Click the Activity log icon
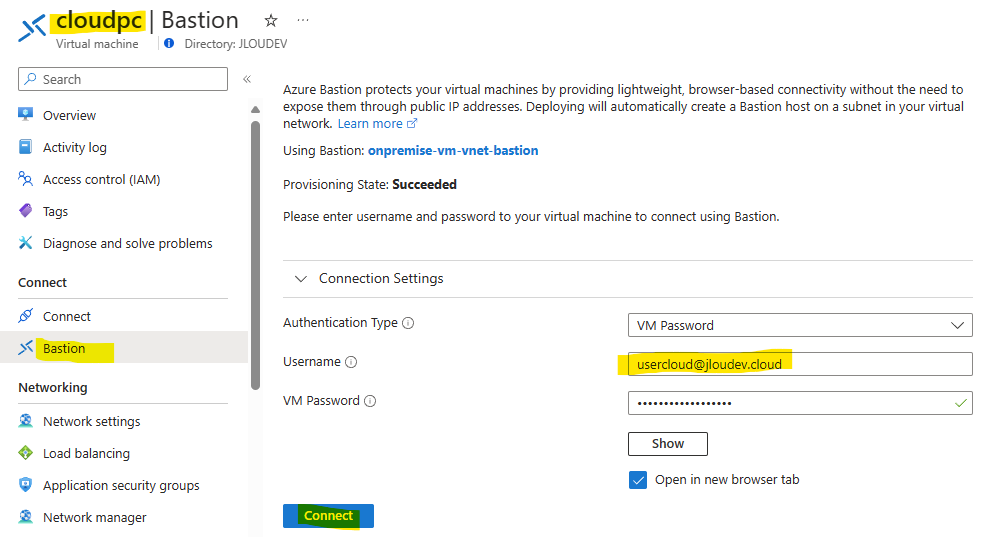Screen dimensions: 996x537 point(25,147)
